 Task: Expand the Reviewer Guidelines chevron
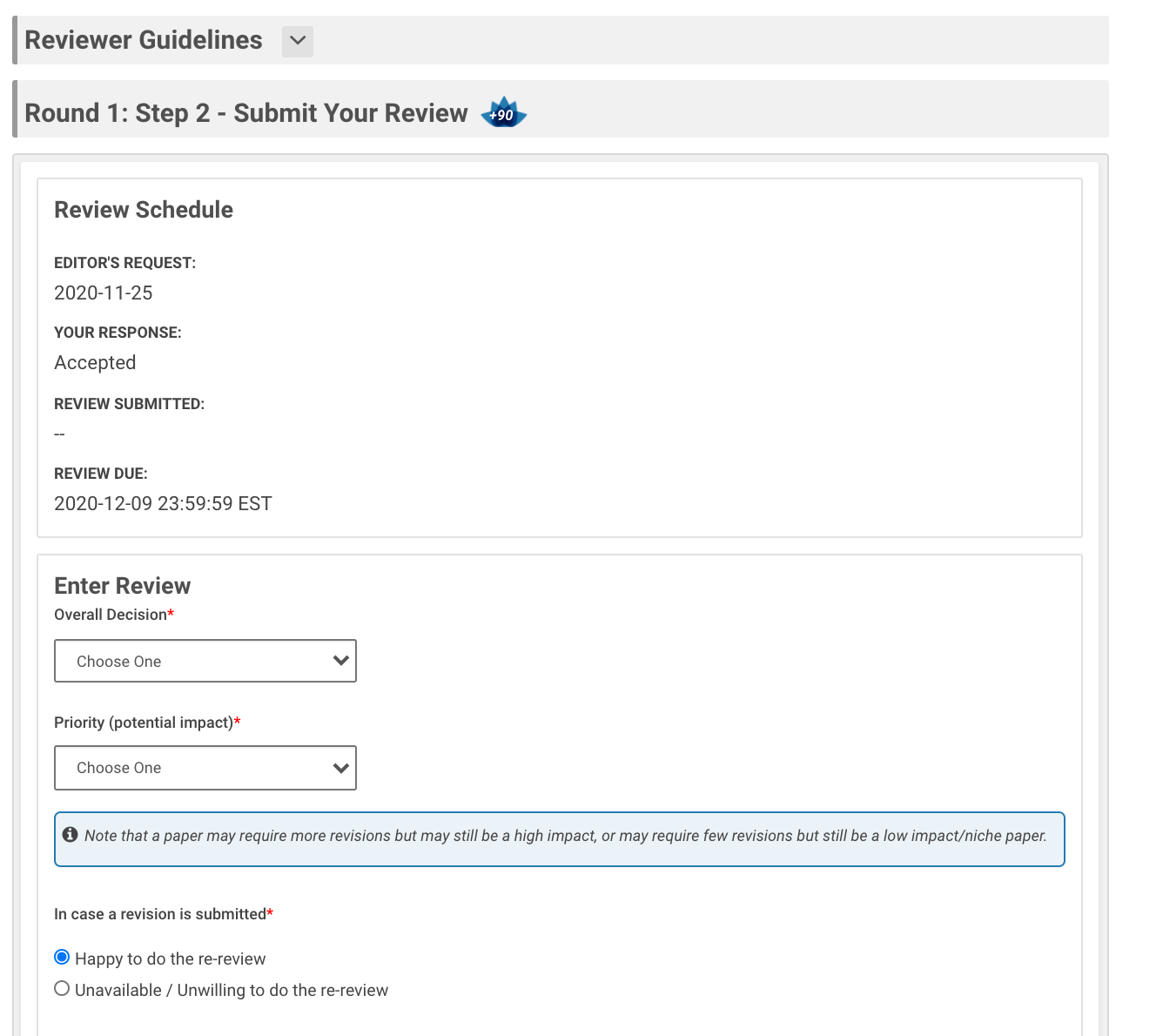pos(297,41)
